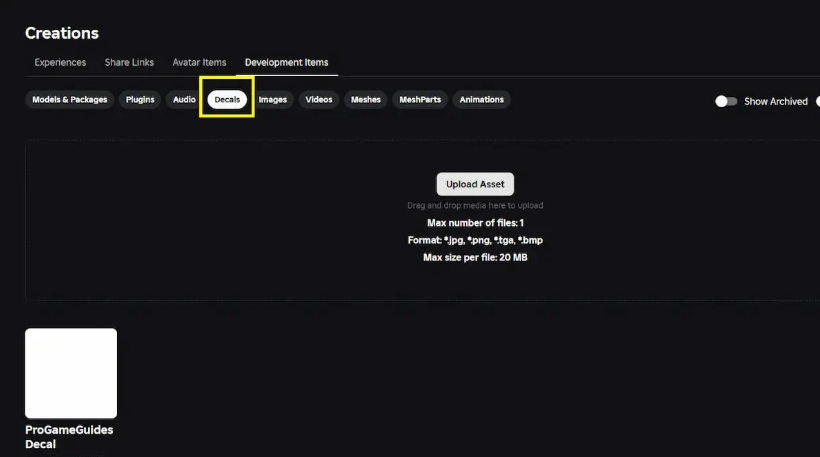The image size is (820, 457).
Task: Choose the Audio asset filter
Action: coord(184,100)
